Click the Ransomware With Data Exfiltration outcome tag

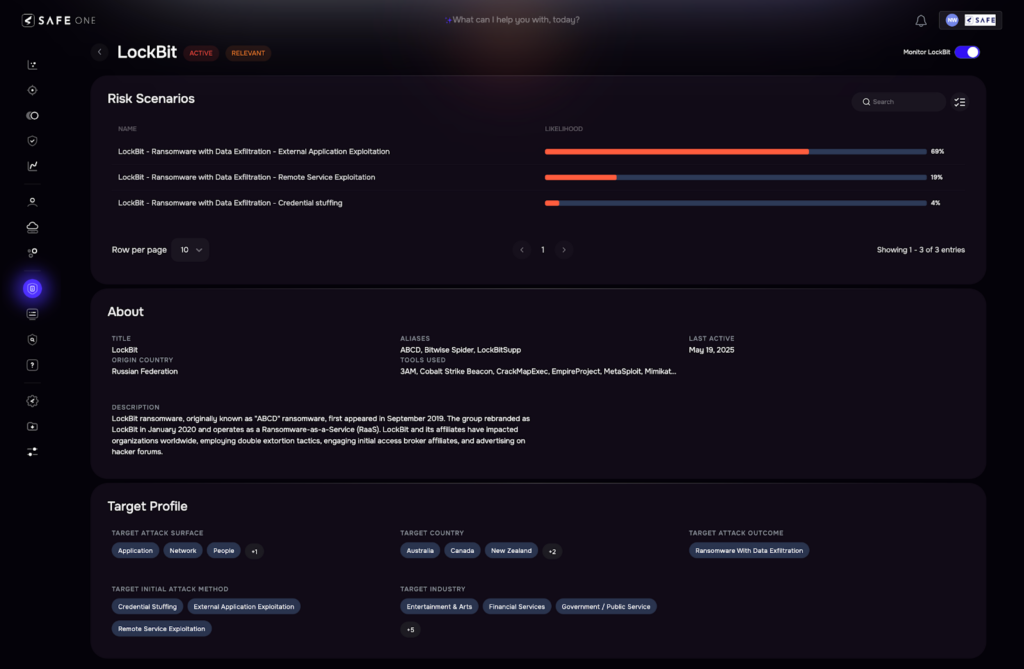coord(749,551)
